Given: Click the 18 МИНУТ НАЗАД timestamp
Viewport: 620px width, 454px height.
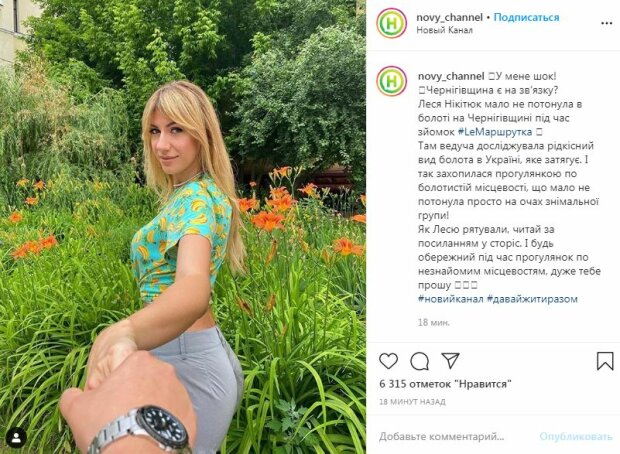Looking at the screenshot, I should click(412, 402).
